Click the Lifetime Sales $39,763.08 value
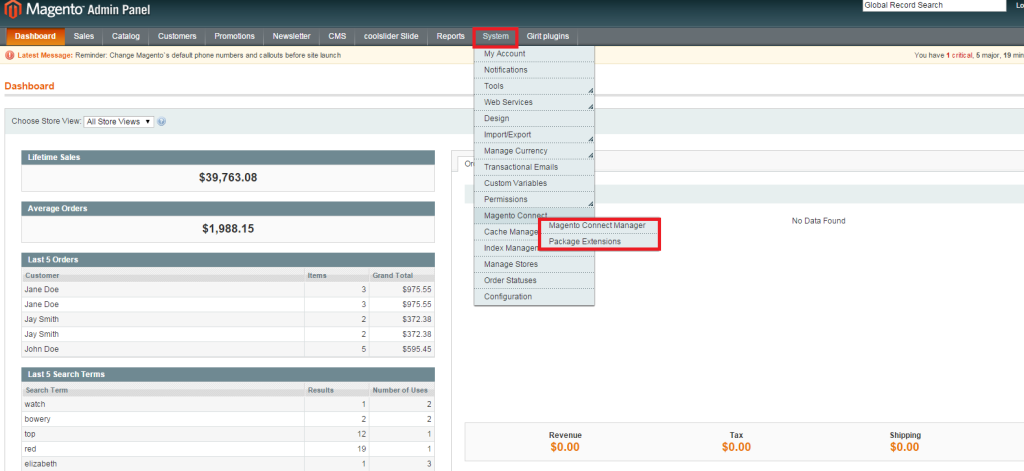Screen dimensions: 1024x471 click(228, 177)
